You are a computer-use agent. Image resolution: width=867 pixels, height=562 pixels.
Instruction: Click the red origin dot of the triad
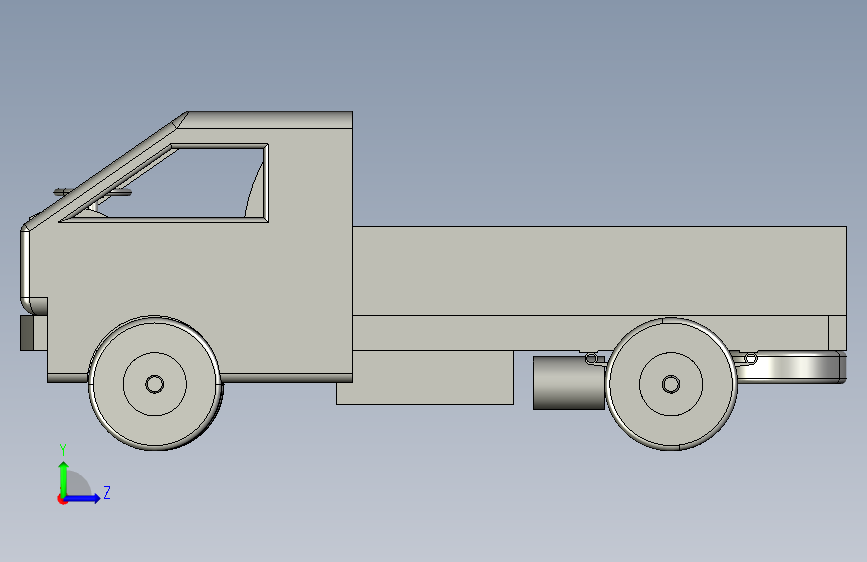coord(62,499)
